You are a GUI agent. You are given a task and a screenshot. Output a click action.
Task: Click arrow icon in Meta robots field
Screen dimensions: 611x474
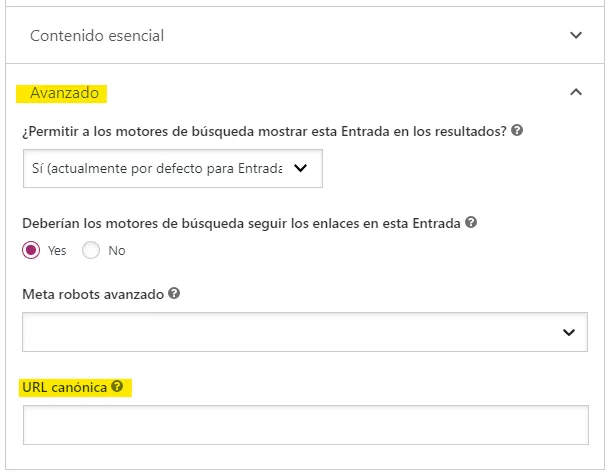click(x=569, y=332)
